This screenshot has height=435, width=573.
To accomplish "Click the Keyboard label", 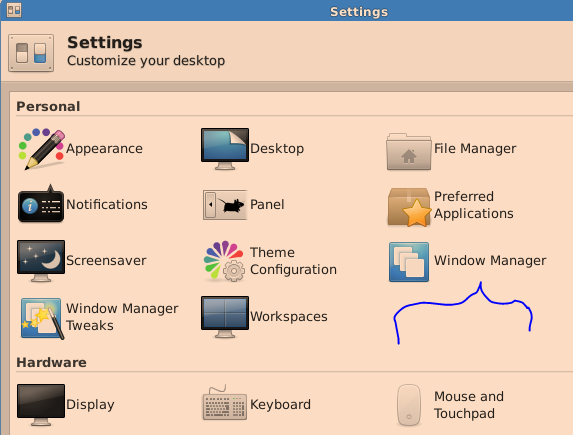I will [x=280, y=405].
